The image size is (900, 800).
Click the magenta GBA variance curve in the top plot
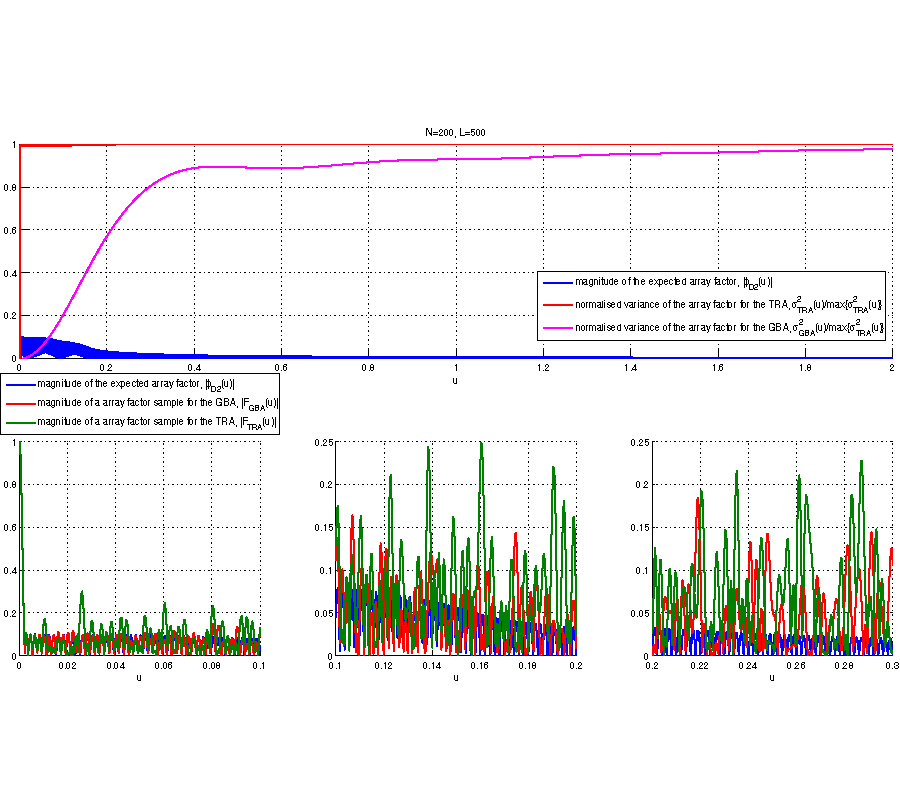pos(300,167)
